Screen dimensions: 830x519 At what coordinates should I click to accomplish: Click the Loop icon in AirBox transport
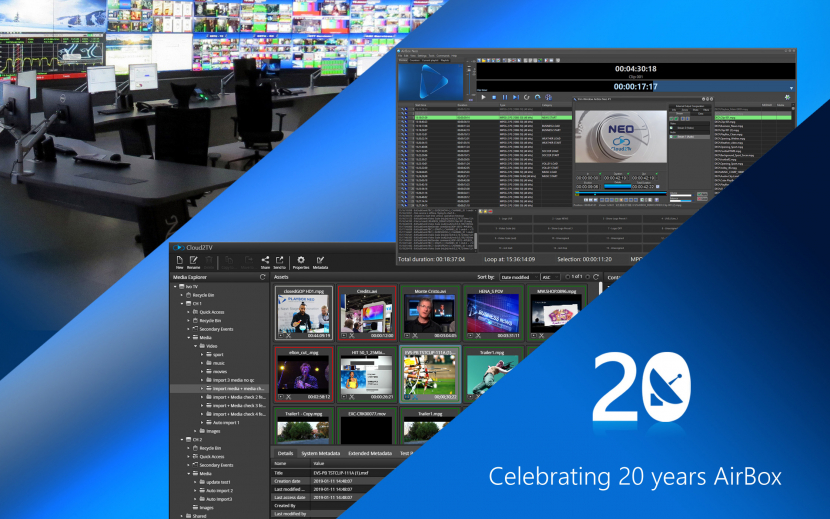pos(537,97)
